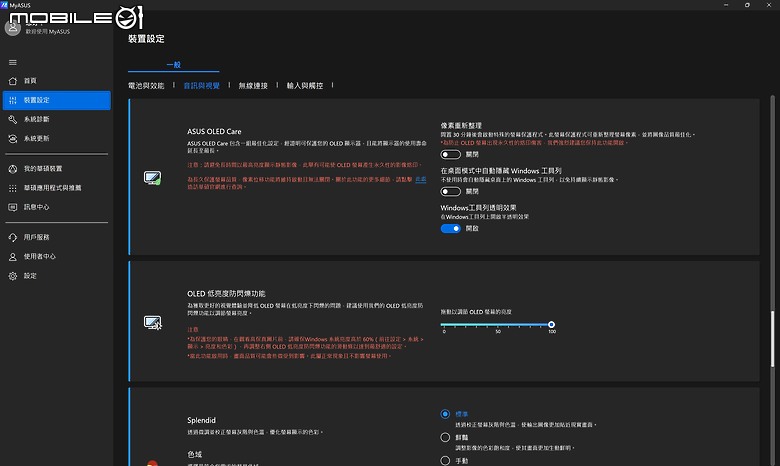Click the slider's 100 scale label

(552, 331)
